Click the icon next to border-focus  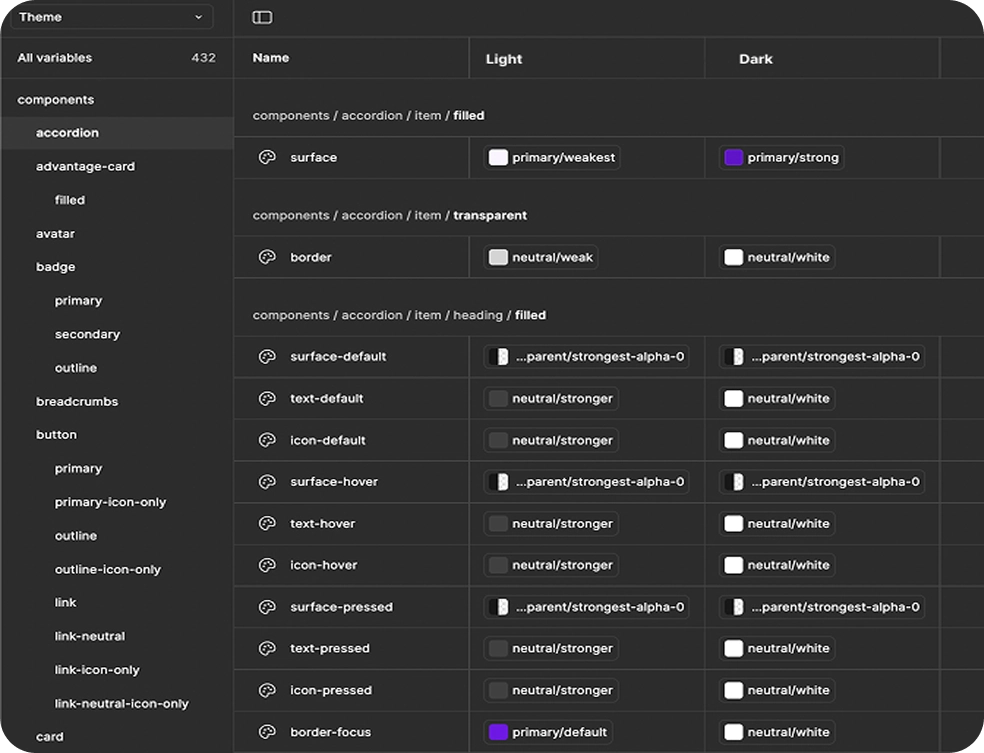[266, 731]
